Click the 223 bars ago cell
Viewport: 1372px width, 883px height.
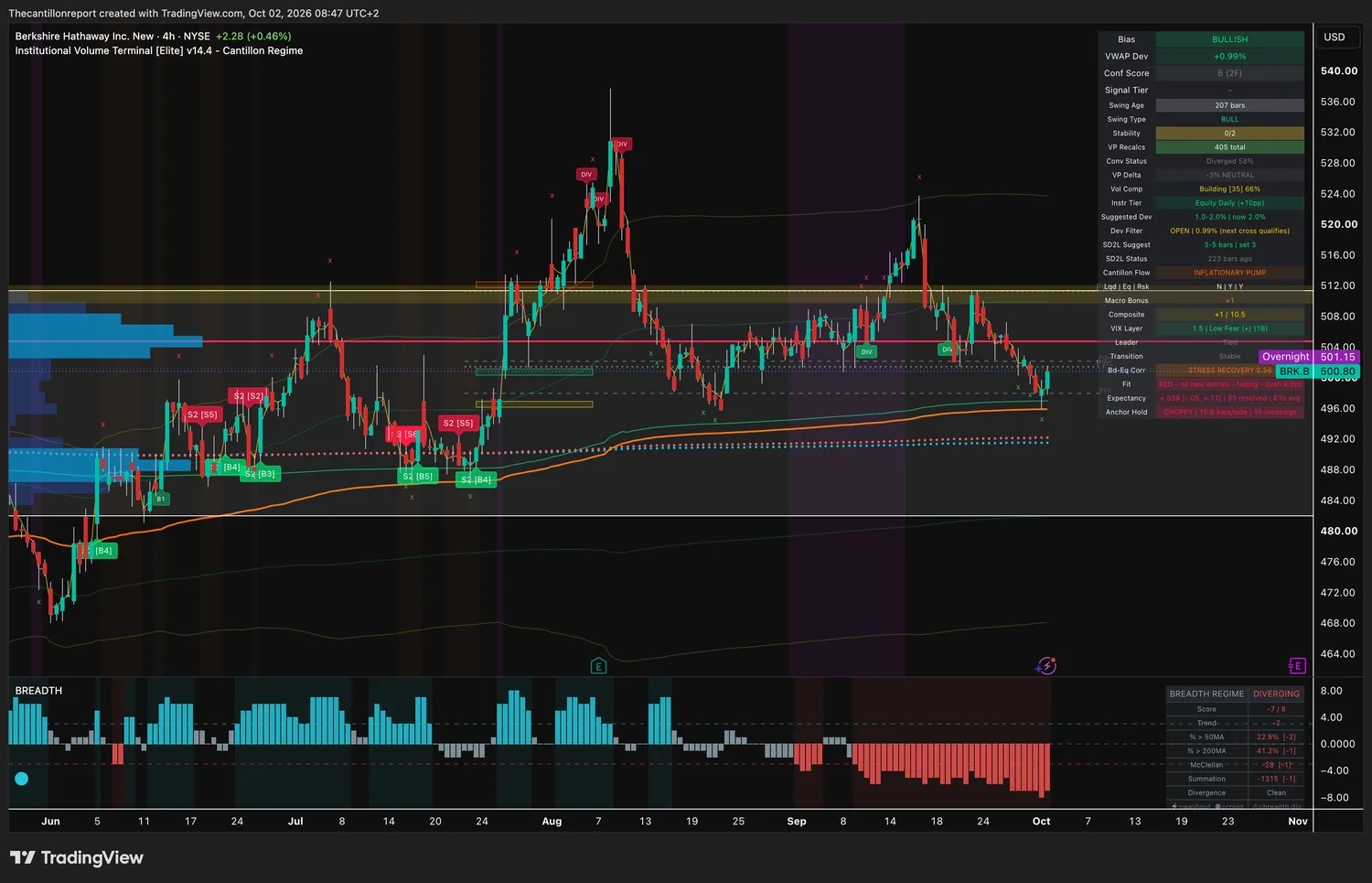[x=1229, y=259]
